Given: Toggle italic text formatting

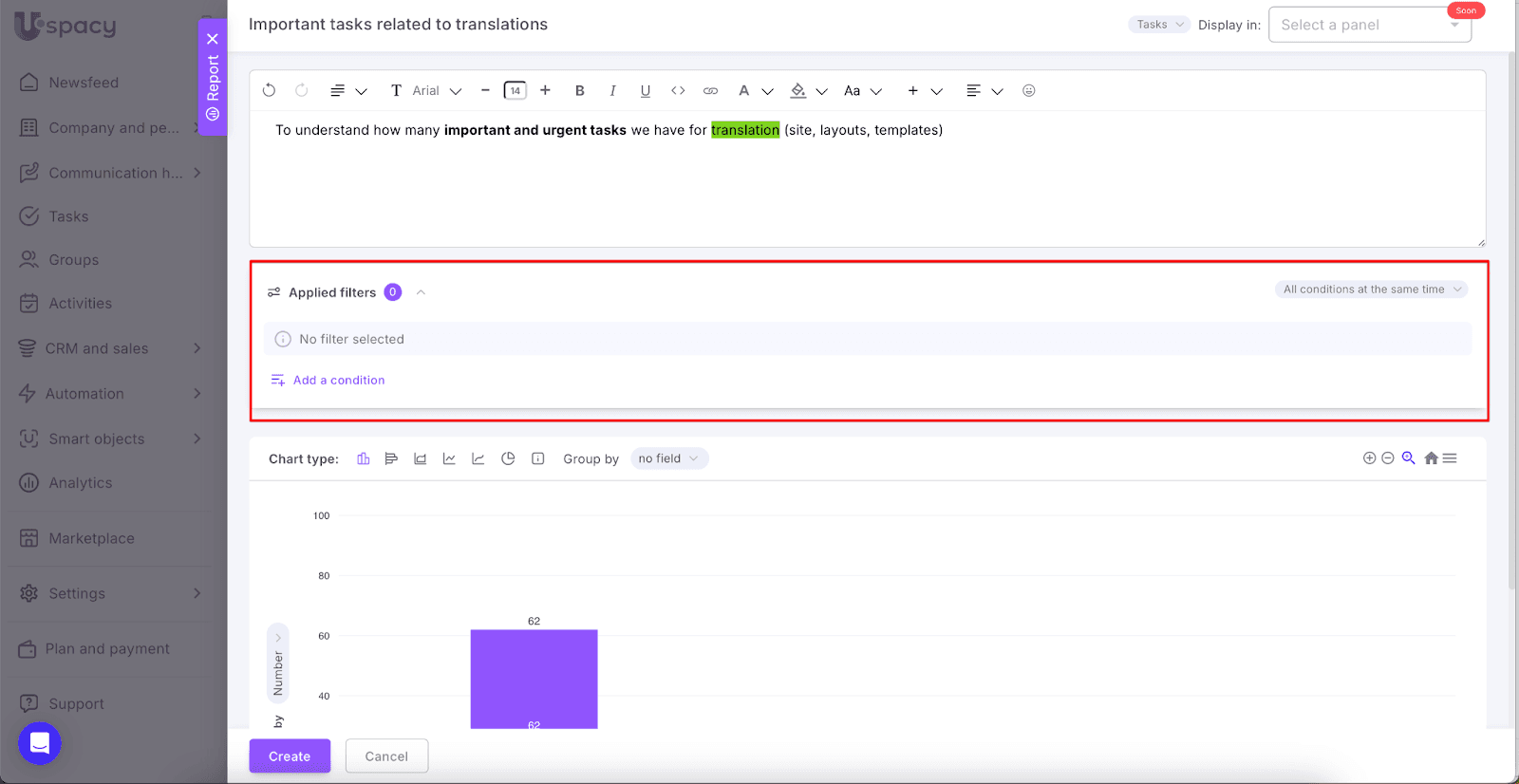Looking at the screenshot, I should (x=612, y=91).
